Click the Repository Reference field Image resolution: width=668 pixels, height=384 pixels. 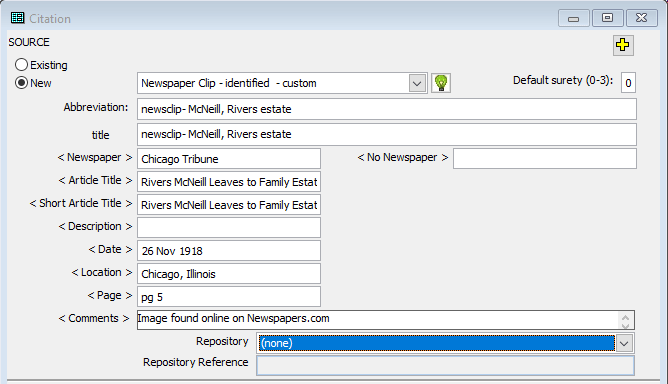[445, 366]
